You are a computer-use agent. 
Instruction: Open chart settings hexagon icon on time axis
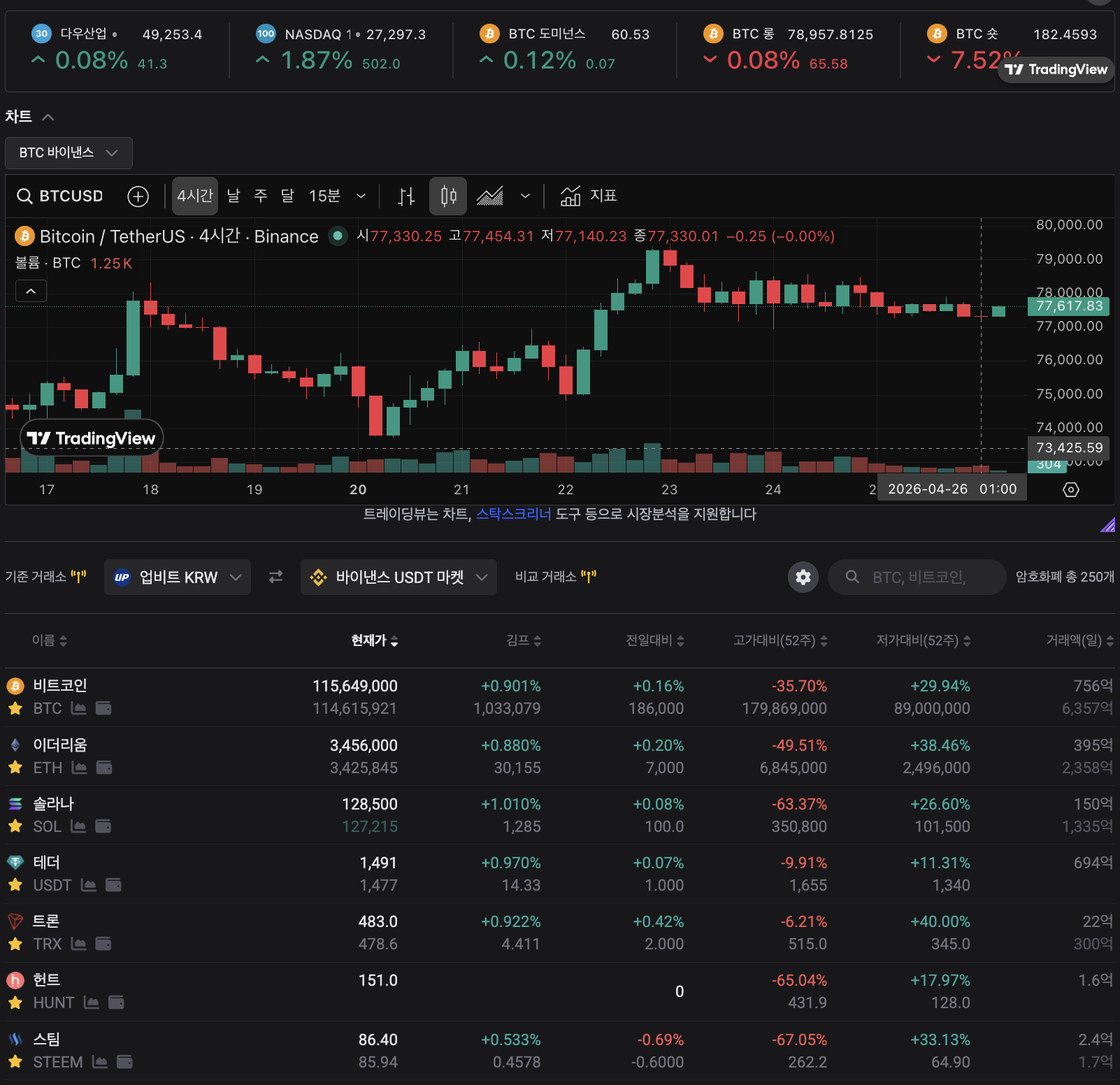pyautogui.click(x=1071, y=489)
